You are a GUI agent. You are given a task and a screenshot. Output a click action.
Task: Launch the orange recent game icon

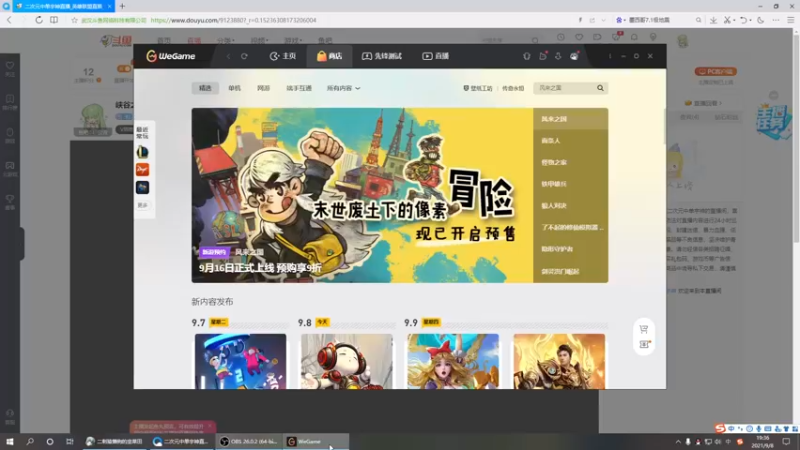142,169
